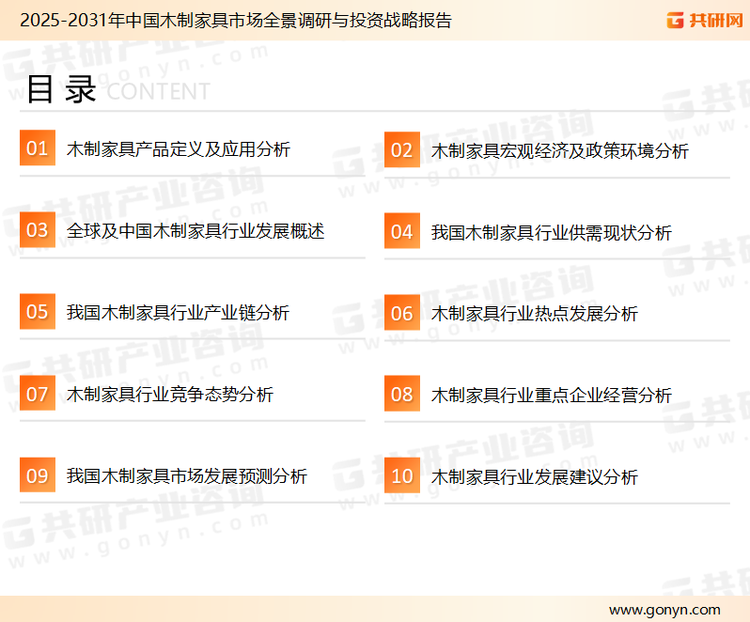Click the orange 04 number badge
Viewport: 750px width, 622px height.
coord(402,231)
